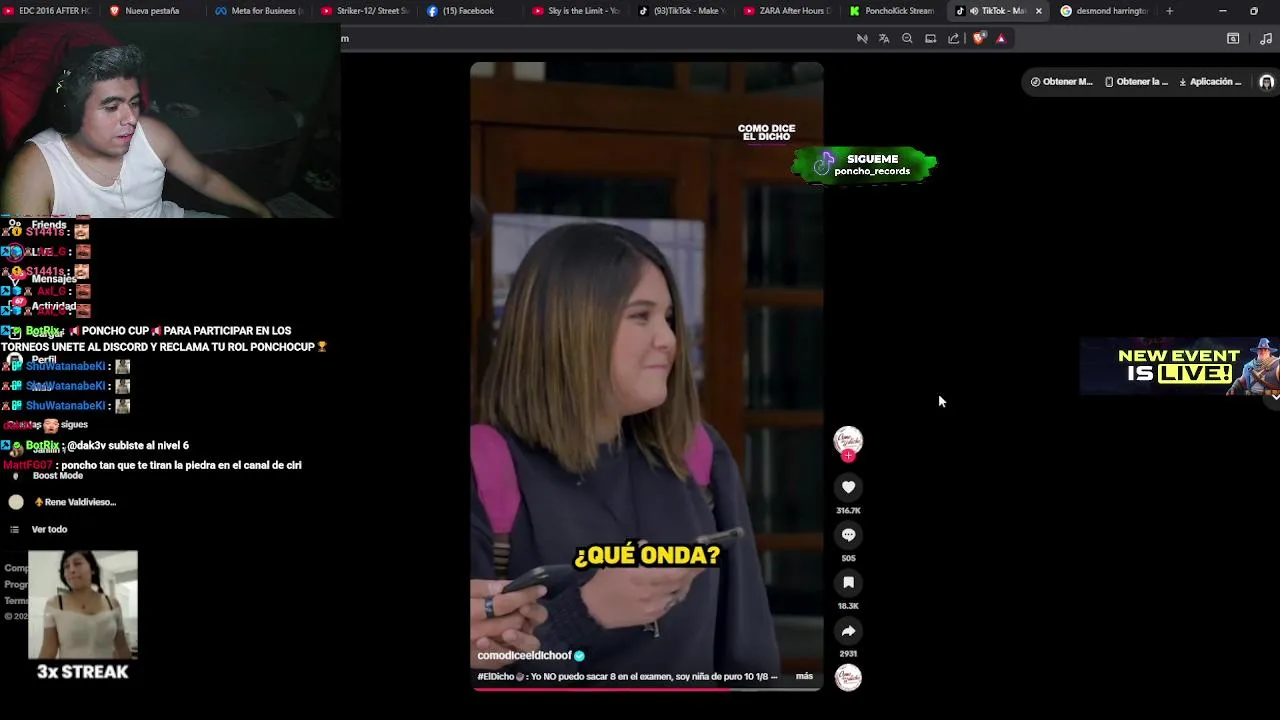Open the browser sidebar panel icon
The width and height of the screenshot is (1280, 720).
(1233, 38)
